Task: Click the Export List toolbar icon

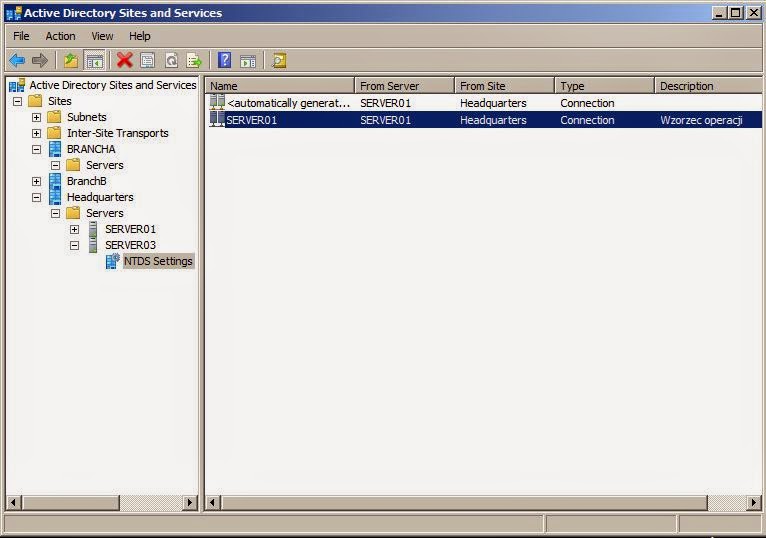Action: coord(194,61)
